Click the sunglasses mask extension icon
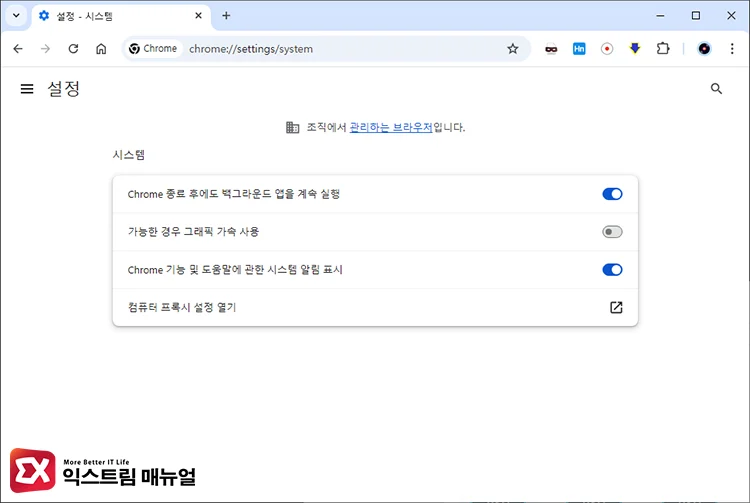The height and width of the screenshot is (503, 750). (551, 49)
